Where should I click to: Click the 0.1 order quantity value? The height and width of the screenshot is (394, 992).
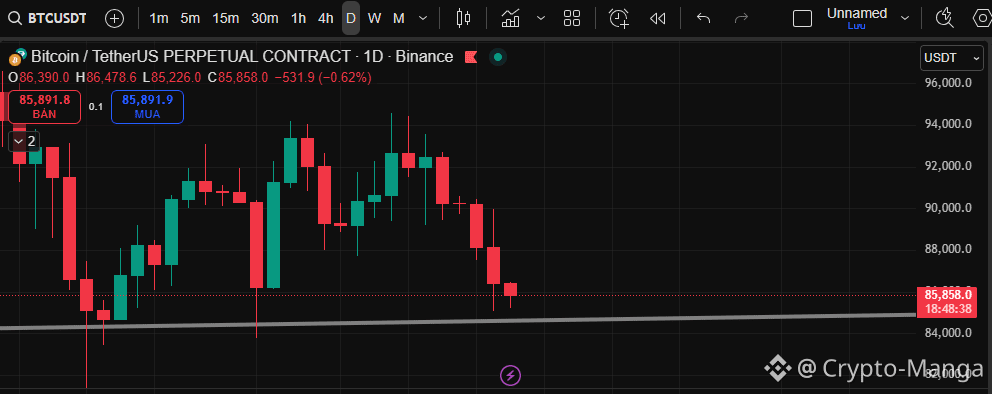[x=96, y=107]
